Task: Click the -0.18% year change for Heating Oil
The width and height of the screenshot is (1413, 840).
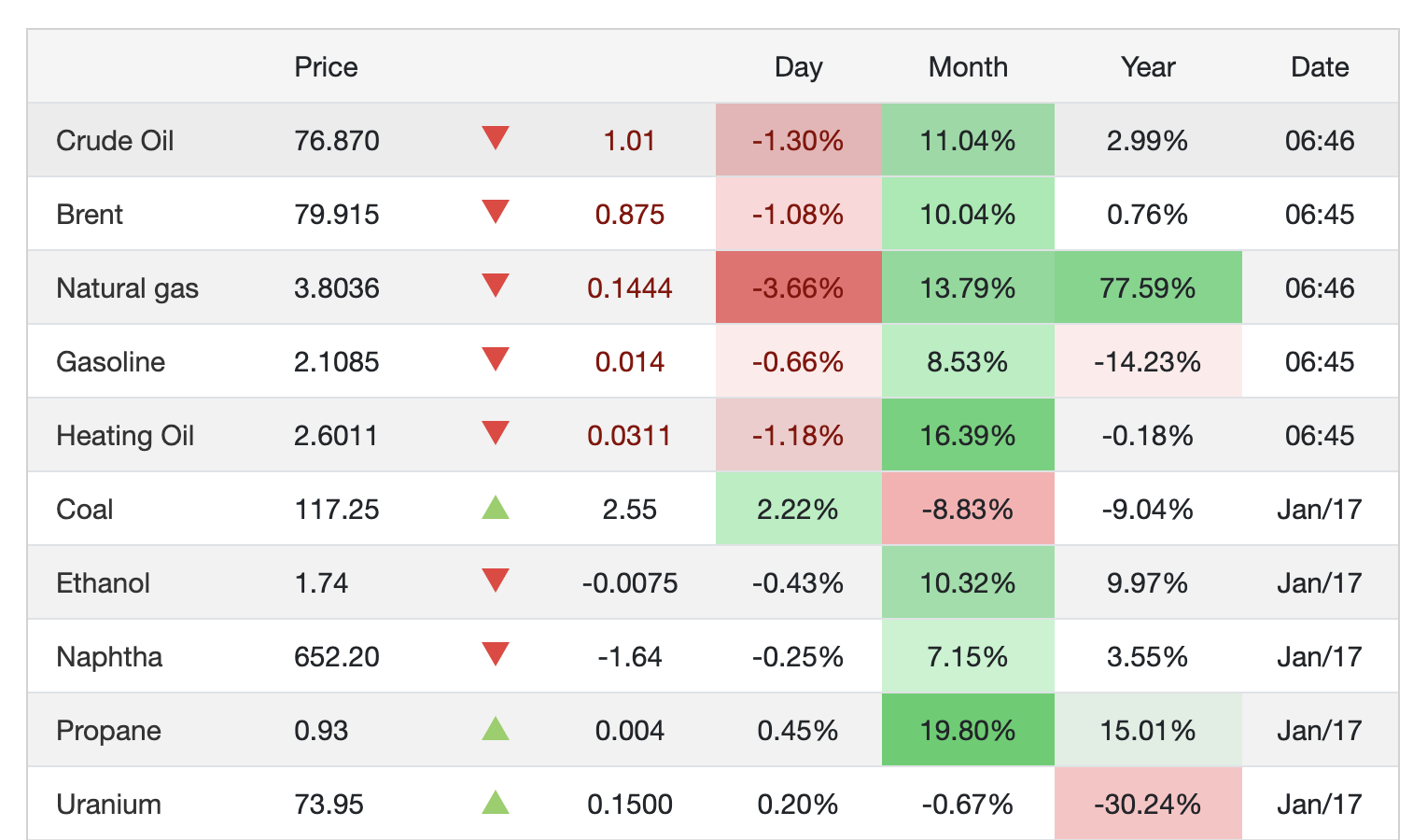Action: [1148, 436]
